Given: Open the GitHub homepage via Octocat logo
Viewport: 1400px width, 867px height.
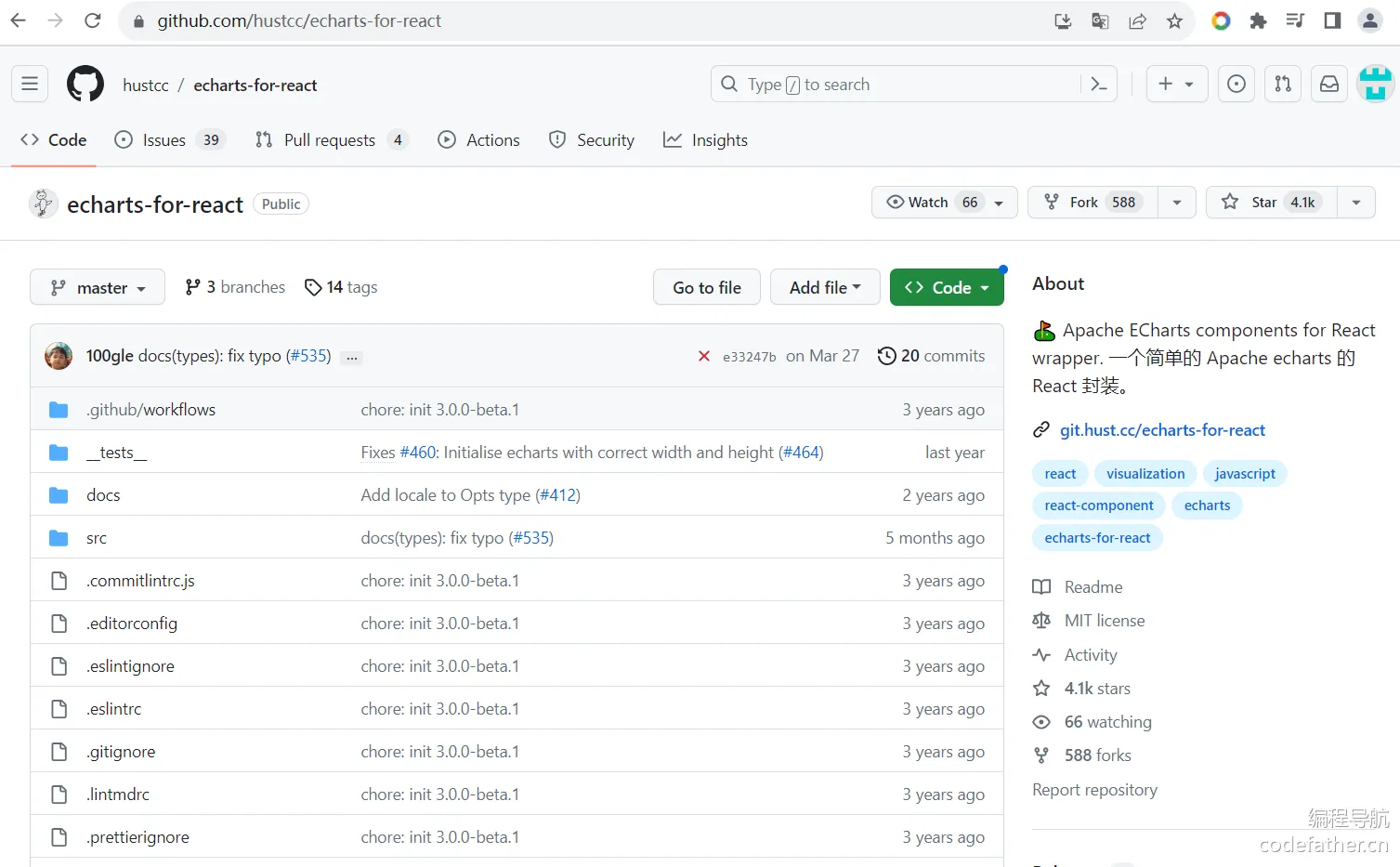Looking at the screenshot, I should [85, 85].
